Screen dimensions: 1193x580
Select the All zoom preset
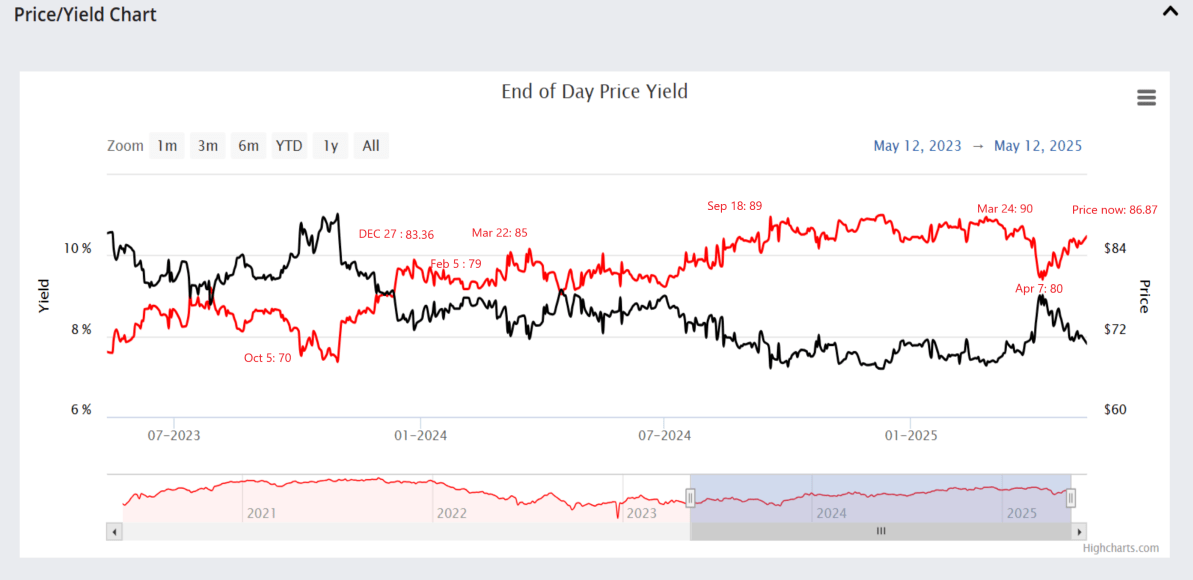tap(371, 145)
